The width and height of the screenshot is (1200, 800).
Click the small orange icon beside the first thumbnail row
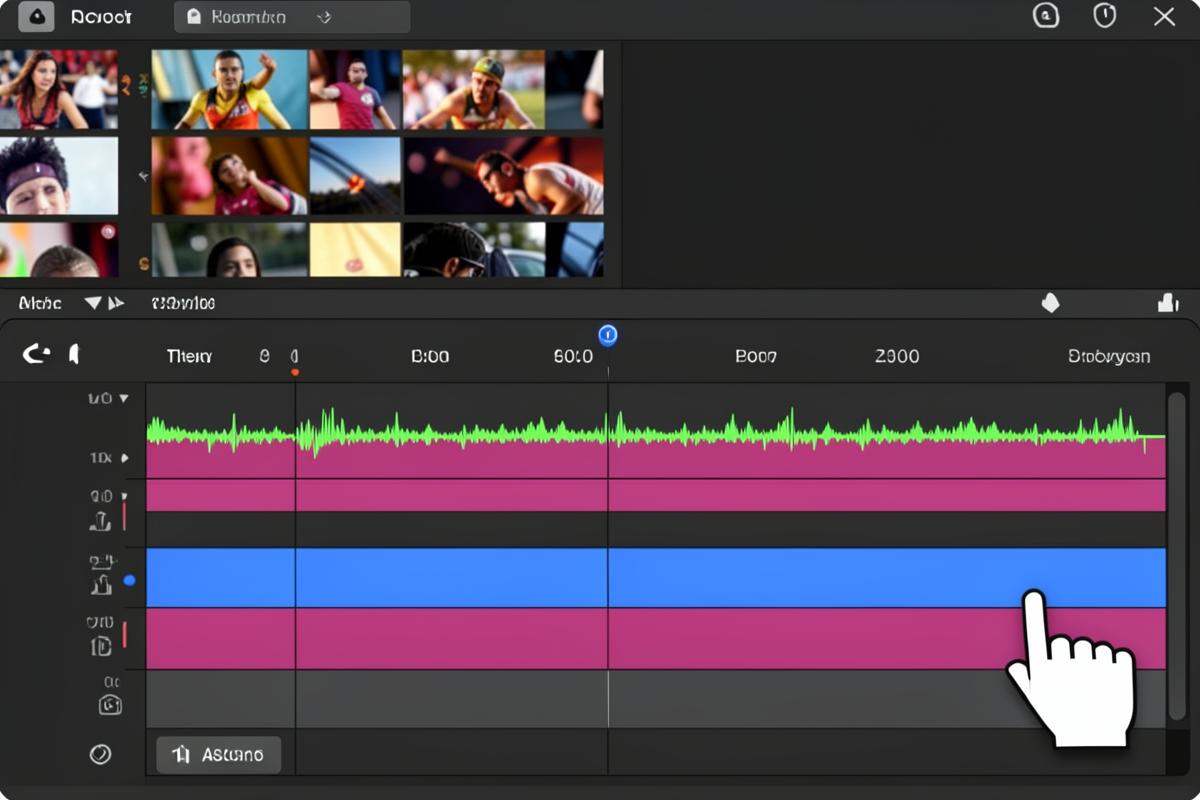point(127,87)
